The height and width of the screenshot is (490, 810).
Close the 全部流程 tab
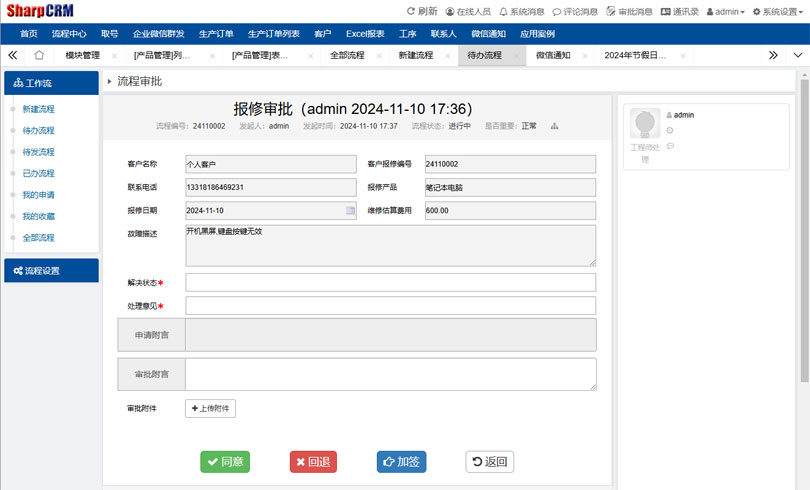379,56
